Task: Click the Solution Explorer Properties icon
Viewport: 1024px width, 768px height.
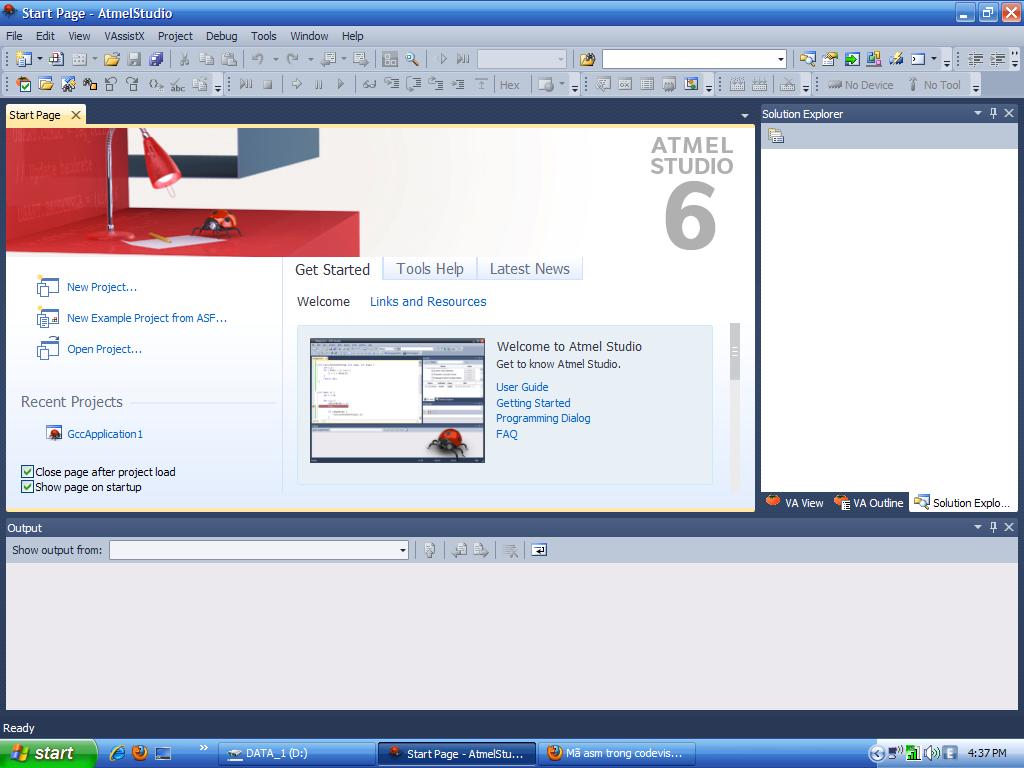Action: [776, 136]
